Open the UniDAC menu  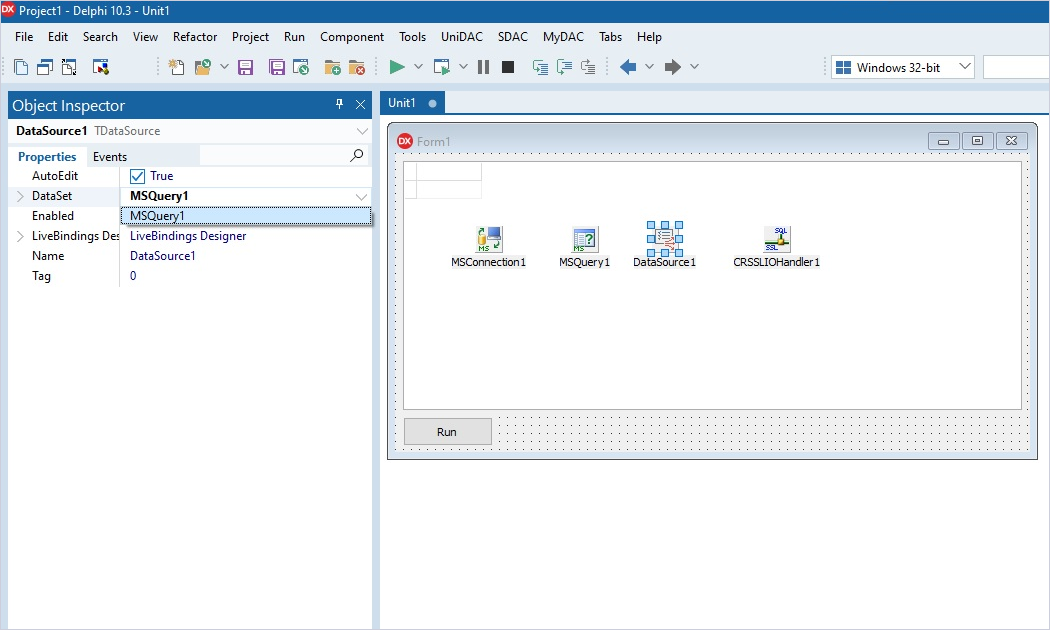[x=461, y=36]
